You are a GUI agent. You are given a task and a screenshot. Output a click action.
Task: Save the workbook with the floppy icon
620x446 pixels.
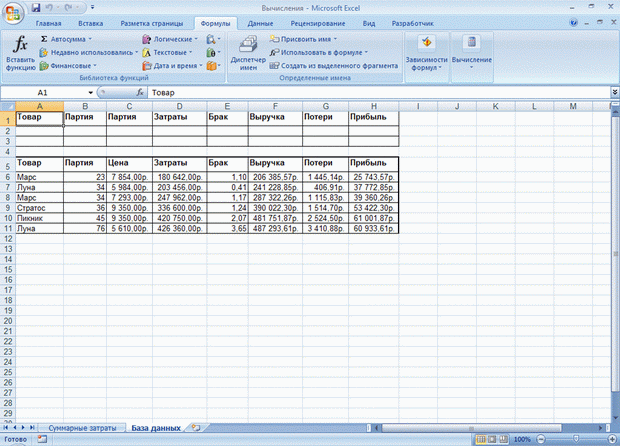point(36,8)
